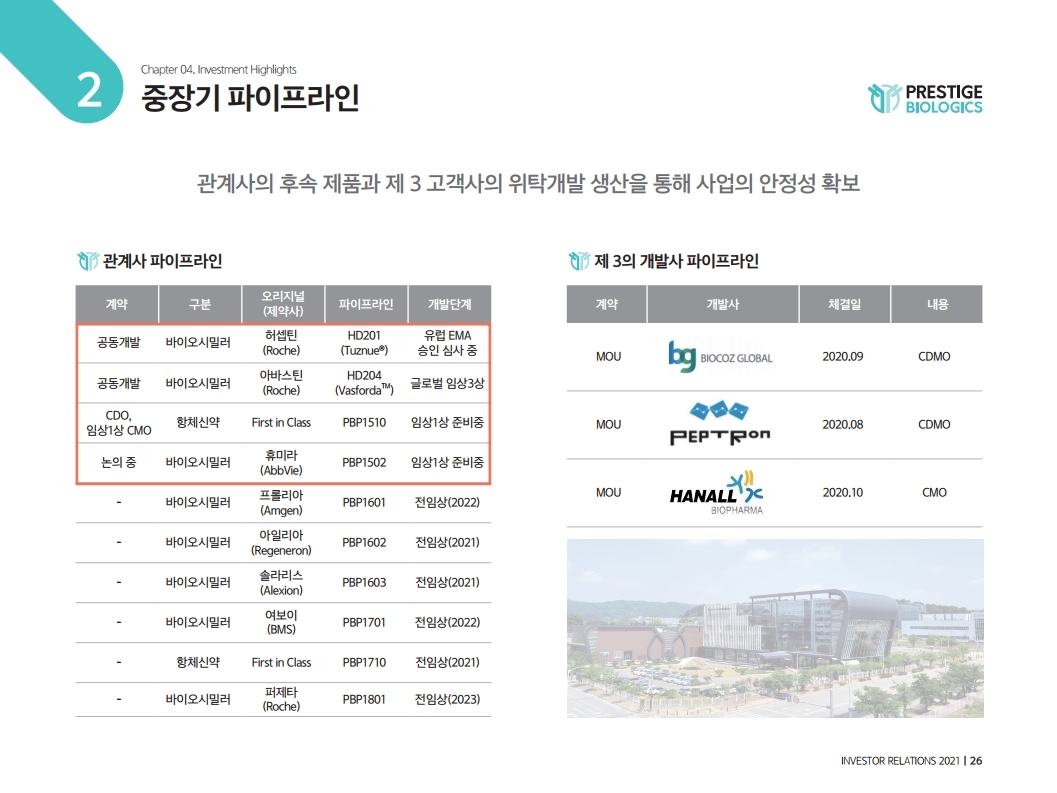Image resolution: width=1057 pixels, height=793 pixels.
Task: Click the 퍼제타 (Roche) cell
Action: click(281, 699)
